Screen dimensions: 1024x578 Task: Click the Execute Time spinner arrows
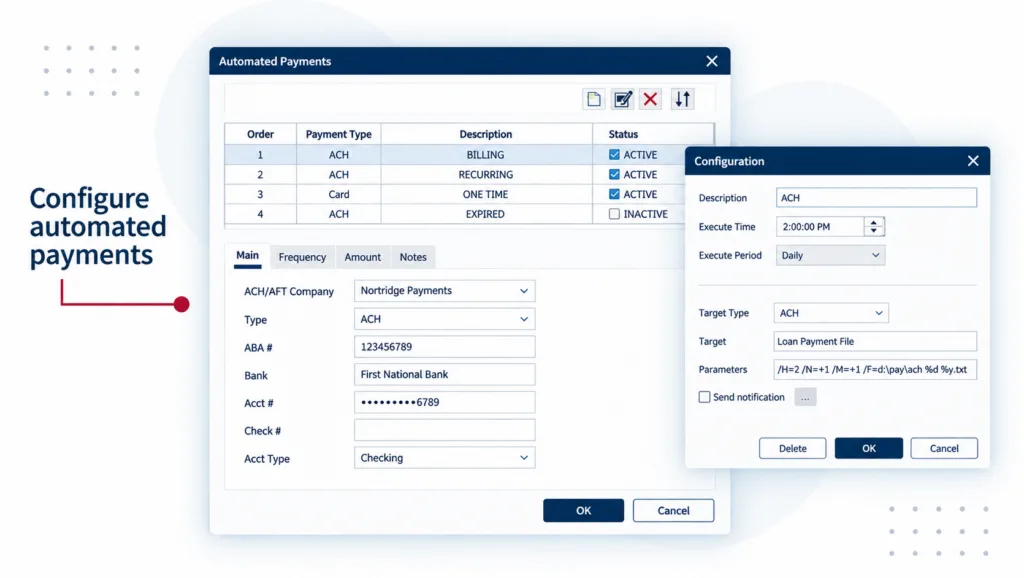click(874, 227)
